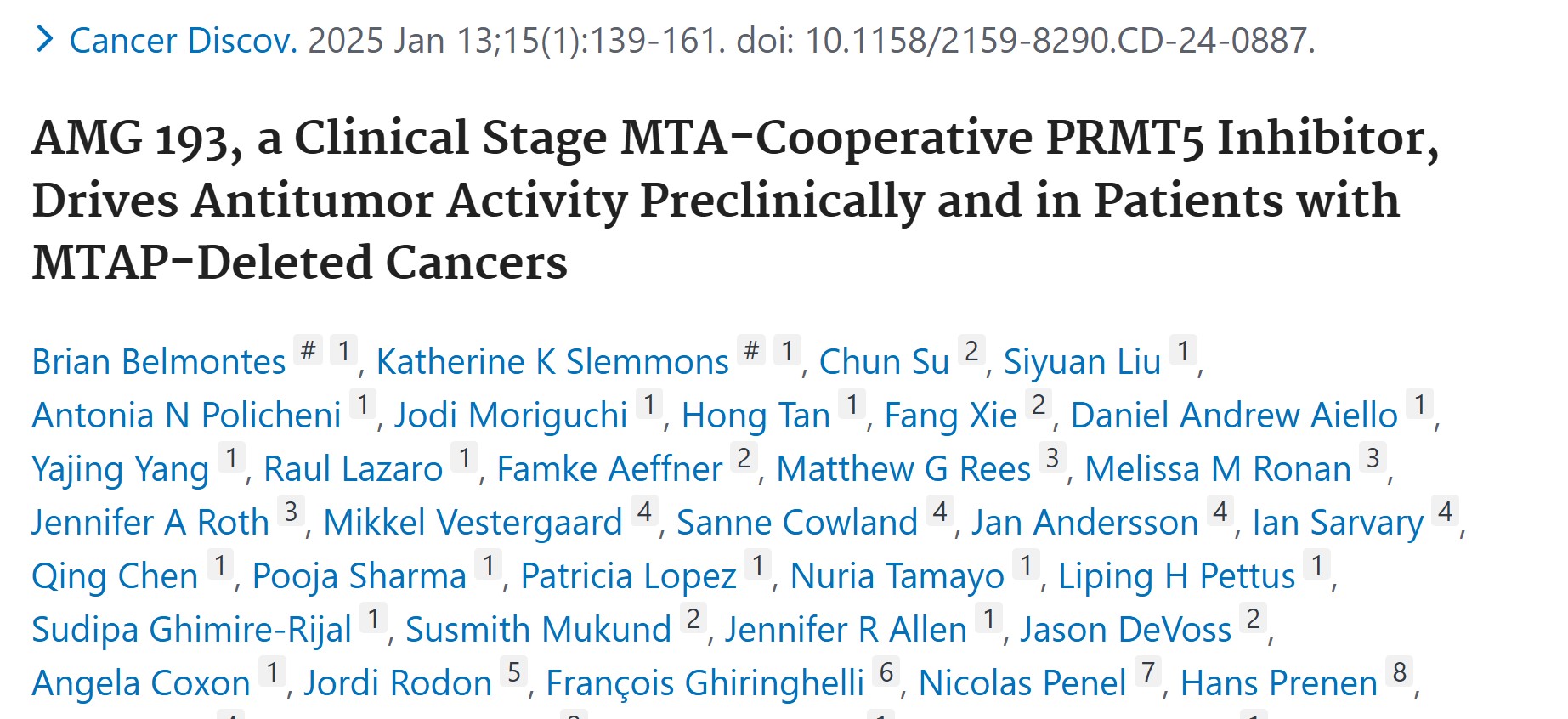Viewport: 1568px width, 719px height.
Task: Click author Sudipa Ghimire-Rijal
Action: click(191, 630)
